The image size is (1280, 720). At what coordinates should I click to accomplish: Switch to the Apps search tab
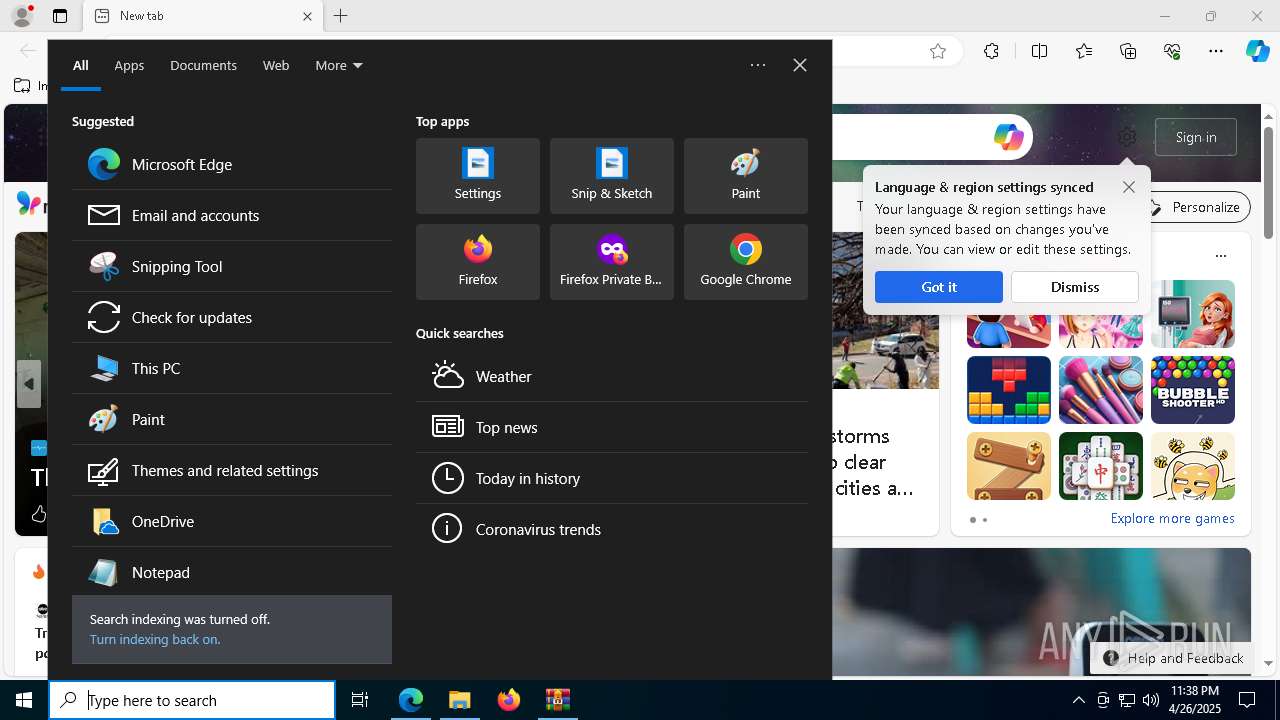pos(129,65)
